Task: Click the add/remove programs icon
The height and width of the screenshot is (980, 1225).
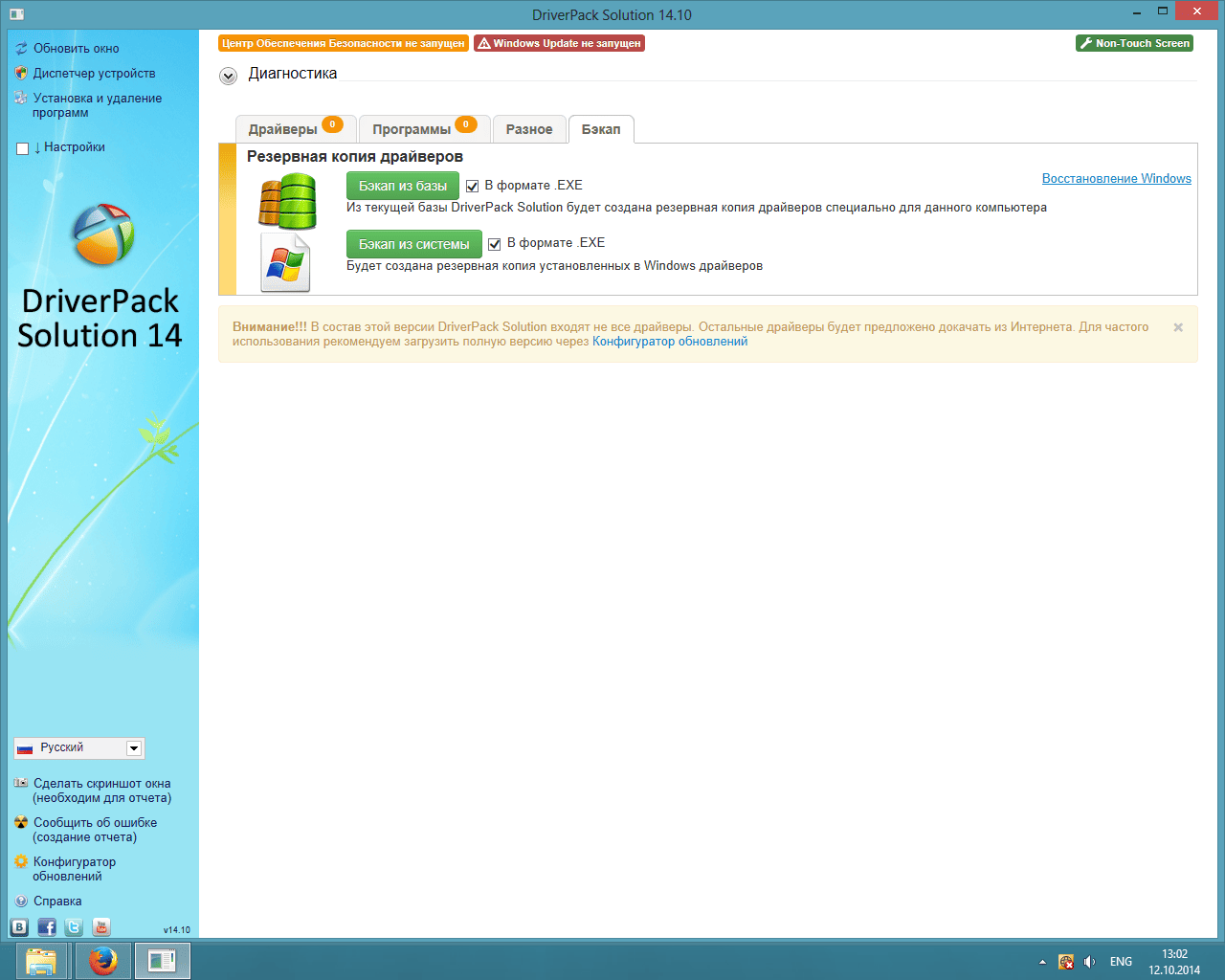Action: pyautogui.click(x=21, y=98)
